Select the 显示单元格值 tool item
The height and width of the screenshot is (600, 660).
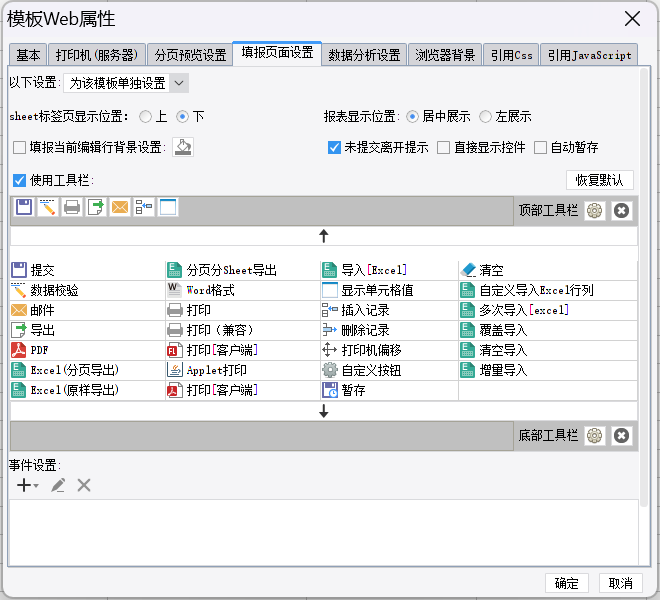click(389, 290)
